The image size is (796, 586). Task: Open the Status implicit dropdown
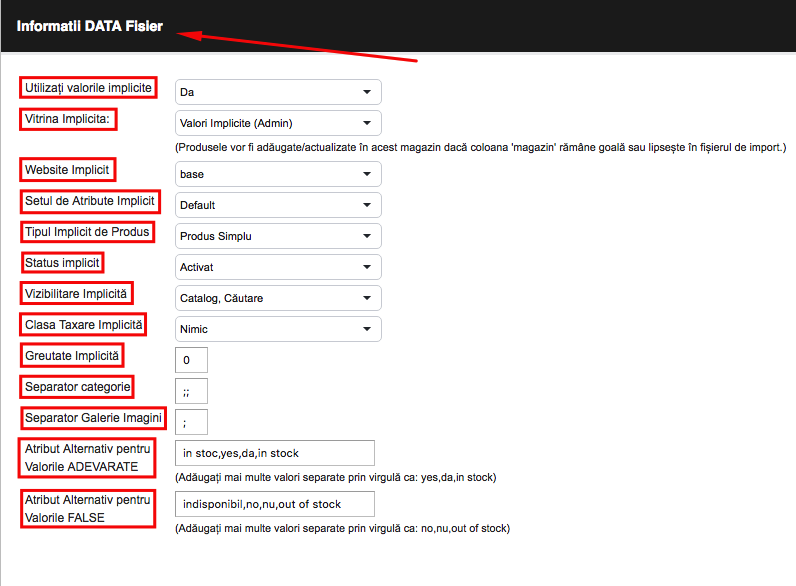click(x=278, y=267)
